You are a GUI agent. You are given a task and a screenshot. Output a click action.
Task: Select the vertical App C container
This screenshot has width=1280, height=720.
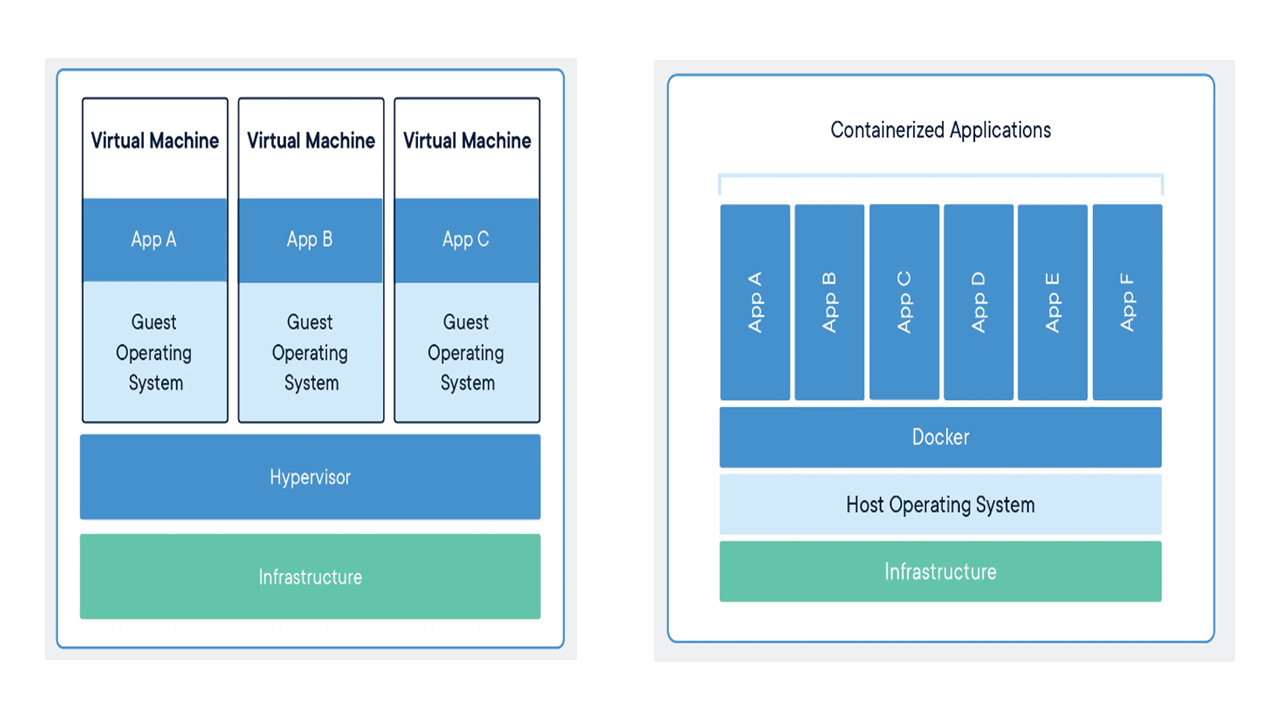[x=904, y=302]
